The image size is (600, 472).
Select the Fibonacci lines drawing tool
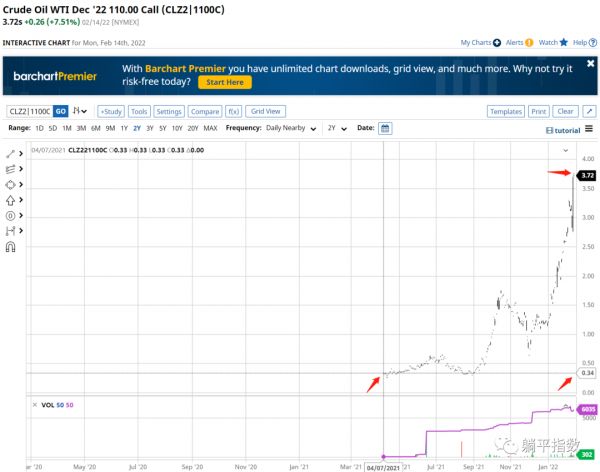[x=11, y=169]
